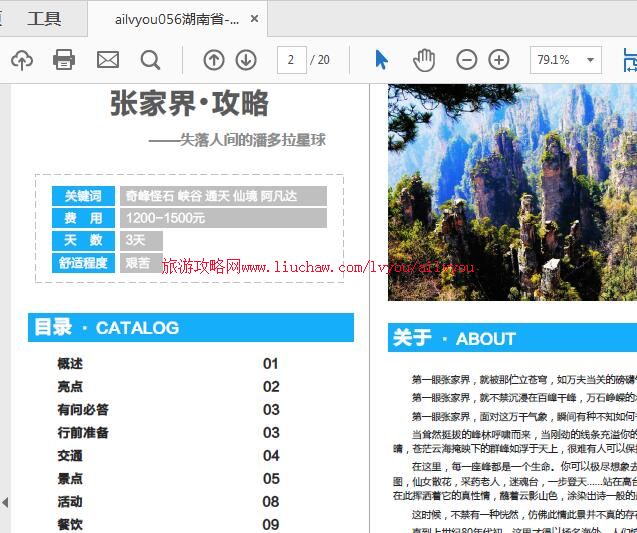Send file by email envelope icon
The width and height of the screenshot is (637, 533).
point(107,60)
